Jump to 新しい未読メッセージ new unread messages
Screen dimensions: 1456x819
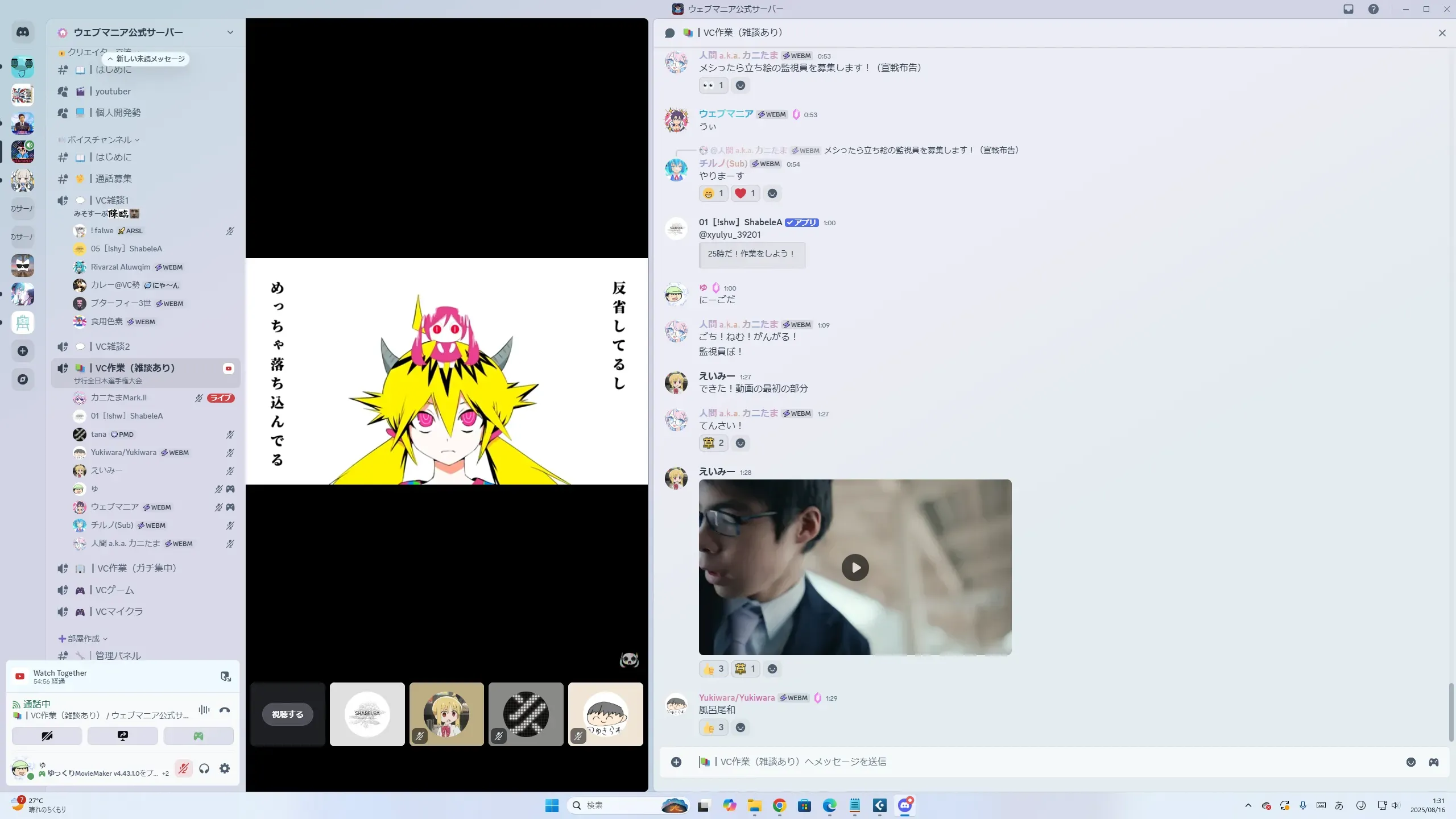pos(147,59)
